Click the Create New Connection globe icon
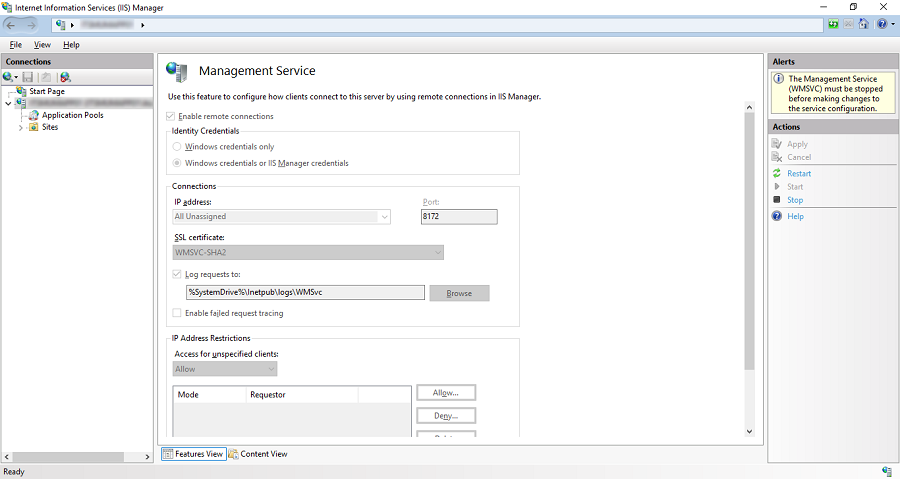This screenshot has width=900, height=479. click(7, 77)
